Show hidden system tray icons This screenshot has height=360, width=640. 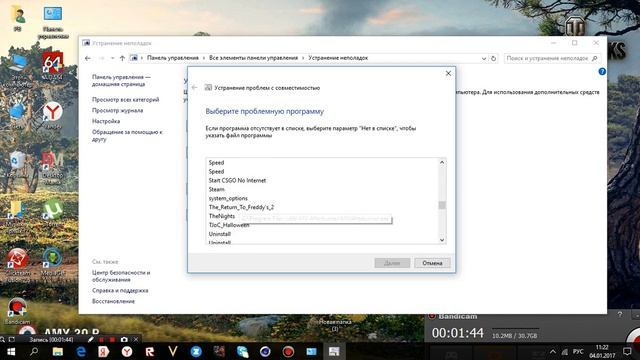click(x=553, y=351)
